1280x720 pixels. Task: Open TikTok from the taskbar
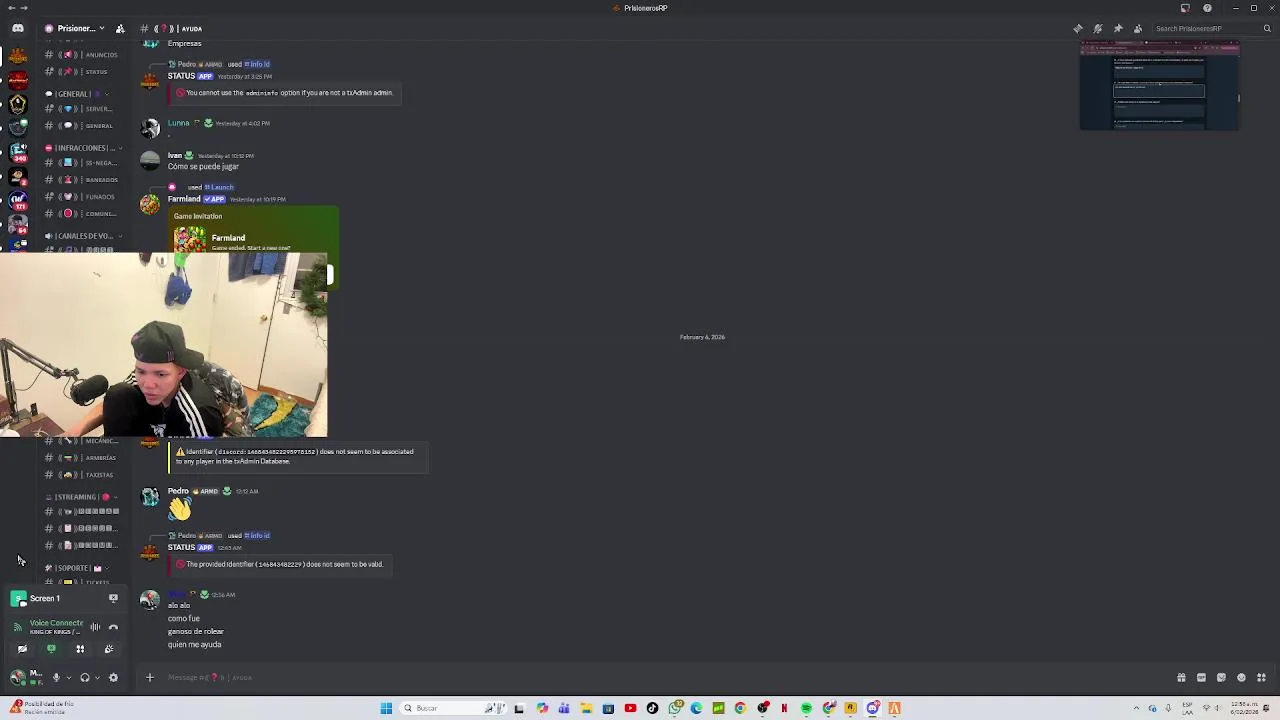tap(652, 708)
